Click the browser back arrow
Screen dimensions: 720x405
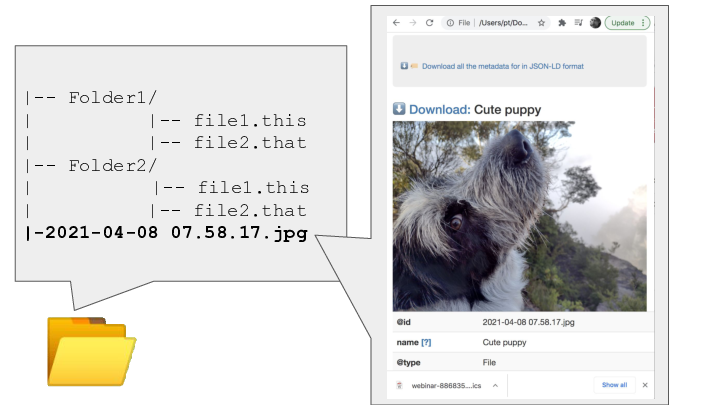(397, 22)
